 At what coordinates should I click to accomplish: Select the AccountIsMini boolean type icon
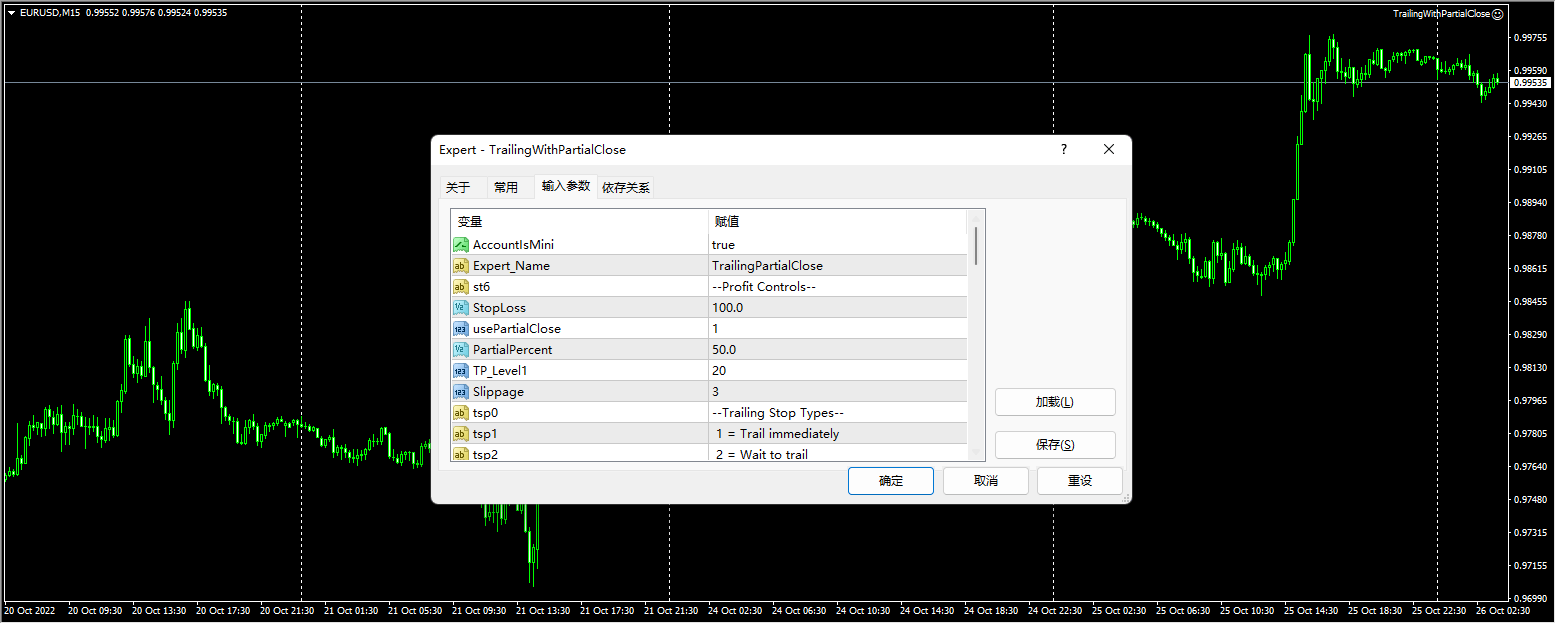point(461,245)
